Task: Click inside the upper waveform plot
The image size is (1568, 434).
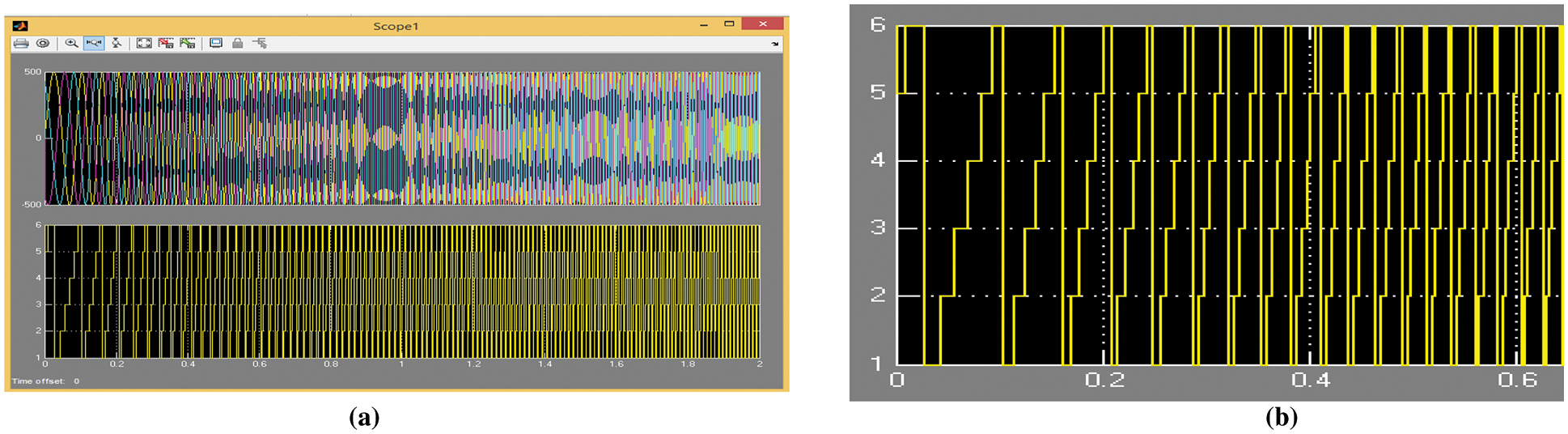Action: [x=402, y=138]
